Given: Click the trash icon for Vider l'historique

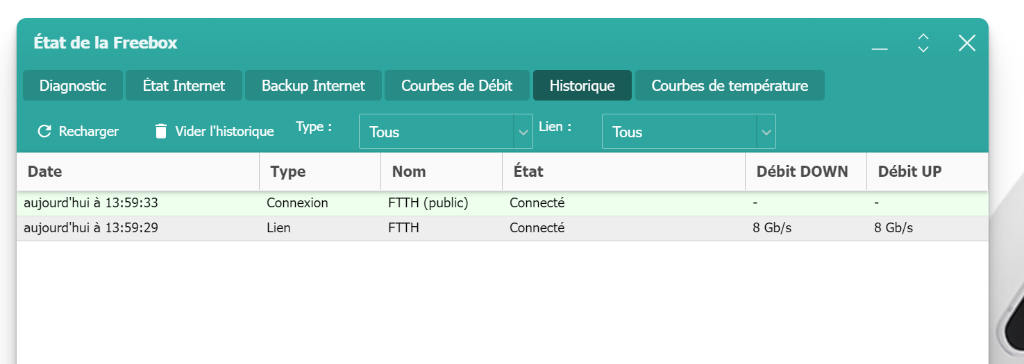Looking at the screenshot, I should [161, 131].
